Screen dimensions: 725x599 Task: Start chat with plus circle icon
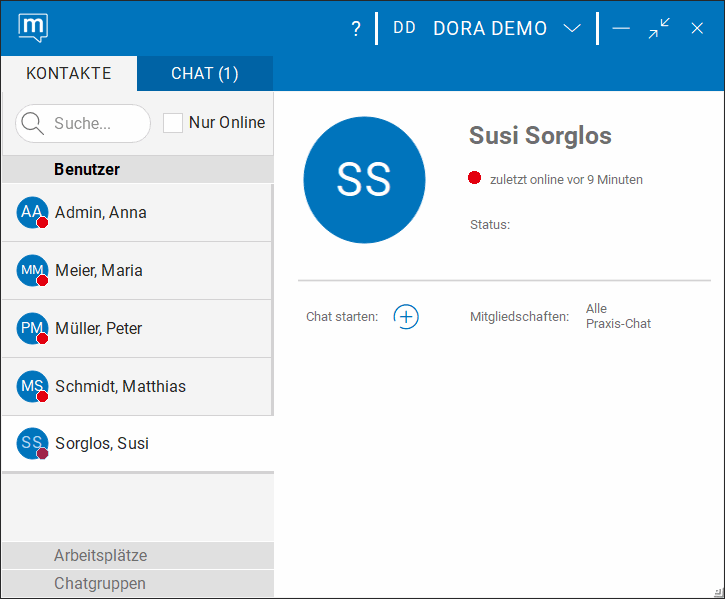(x=406, y=317)
